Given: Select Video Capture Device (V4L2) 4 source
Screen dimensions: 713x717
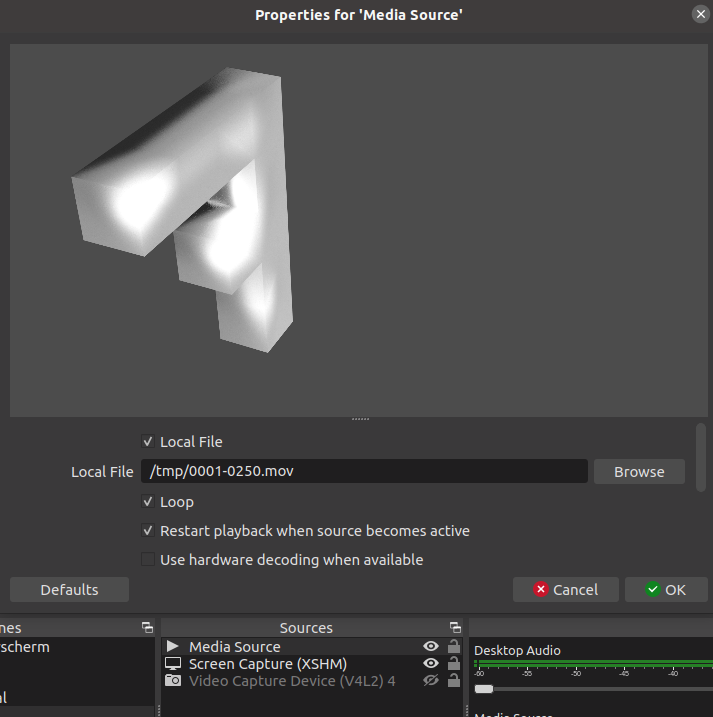Looking at the screenshot, I should 311,680.
